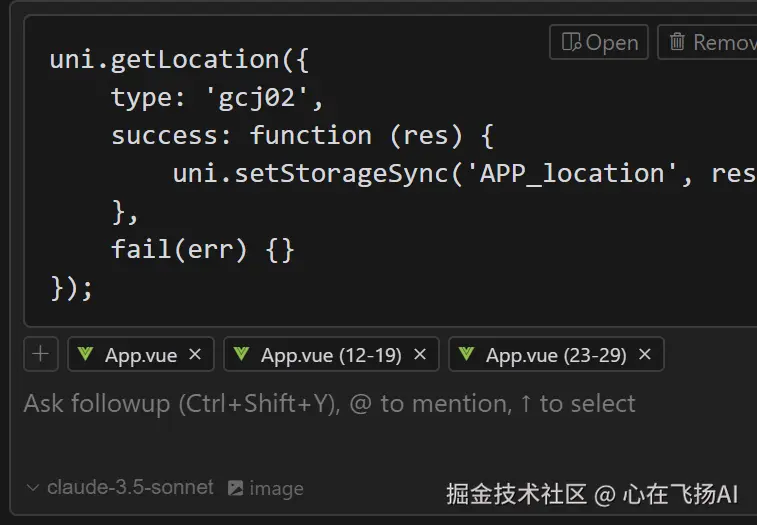Click the trash Remove button
757x525 pixels.
pyautogui.click(x=710, y=42)
